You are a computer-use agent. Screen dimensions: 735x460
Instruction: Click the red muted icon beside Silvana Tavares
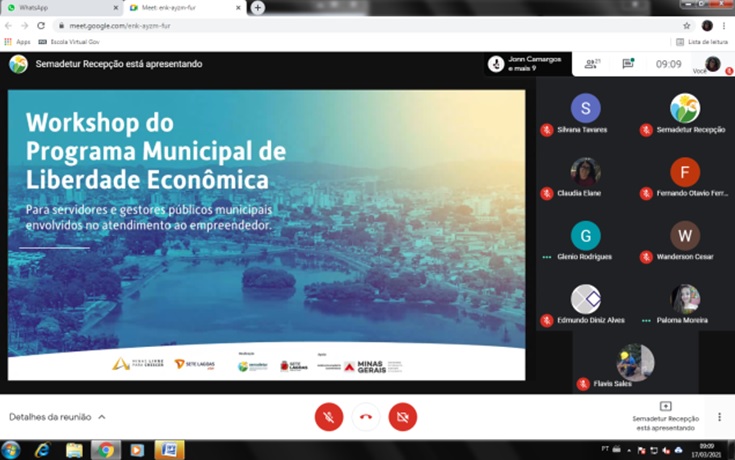tap(547, 130)
